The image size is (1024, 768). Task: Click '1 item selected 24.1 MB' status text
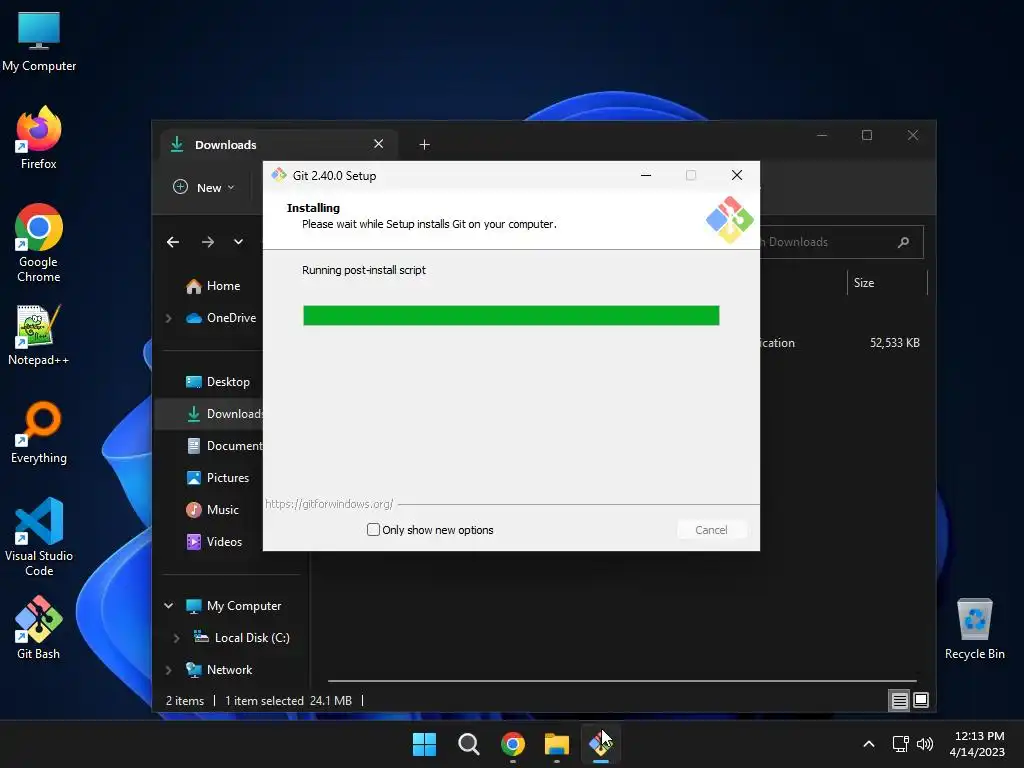pos(288,701)
